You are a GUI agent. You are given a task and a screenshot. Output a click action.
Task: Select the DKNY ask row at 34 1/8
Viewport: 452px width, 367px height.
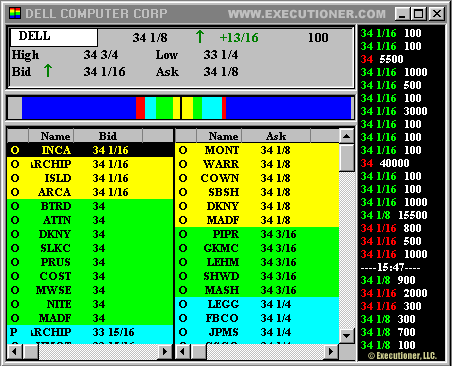click(257, 206)
